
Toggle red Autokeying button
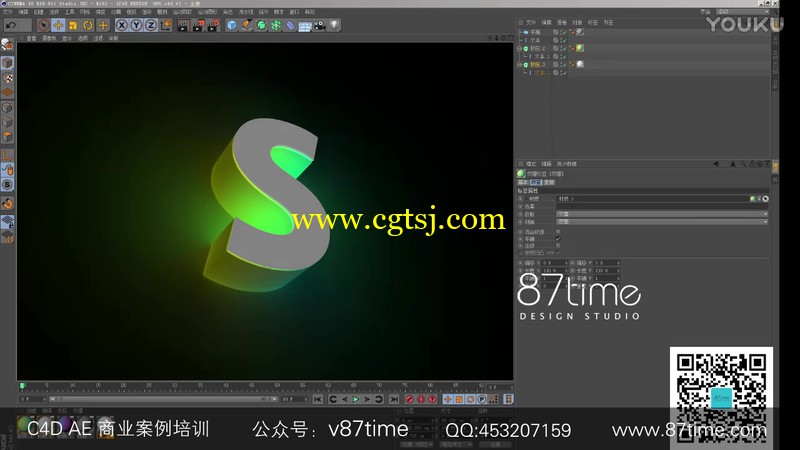coord(421,399)
